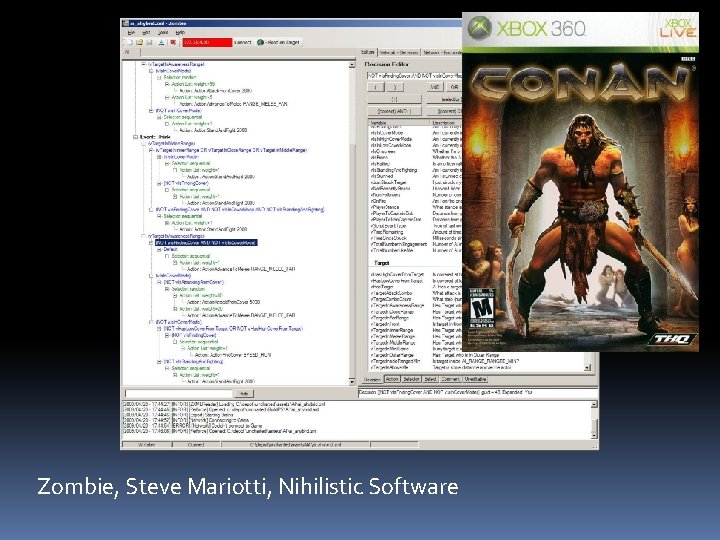Image resolution: width=720 pixels, height=540 pixels.
Task: Click the Conan Xbox 360 cover image
Action: 580,182
